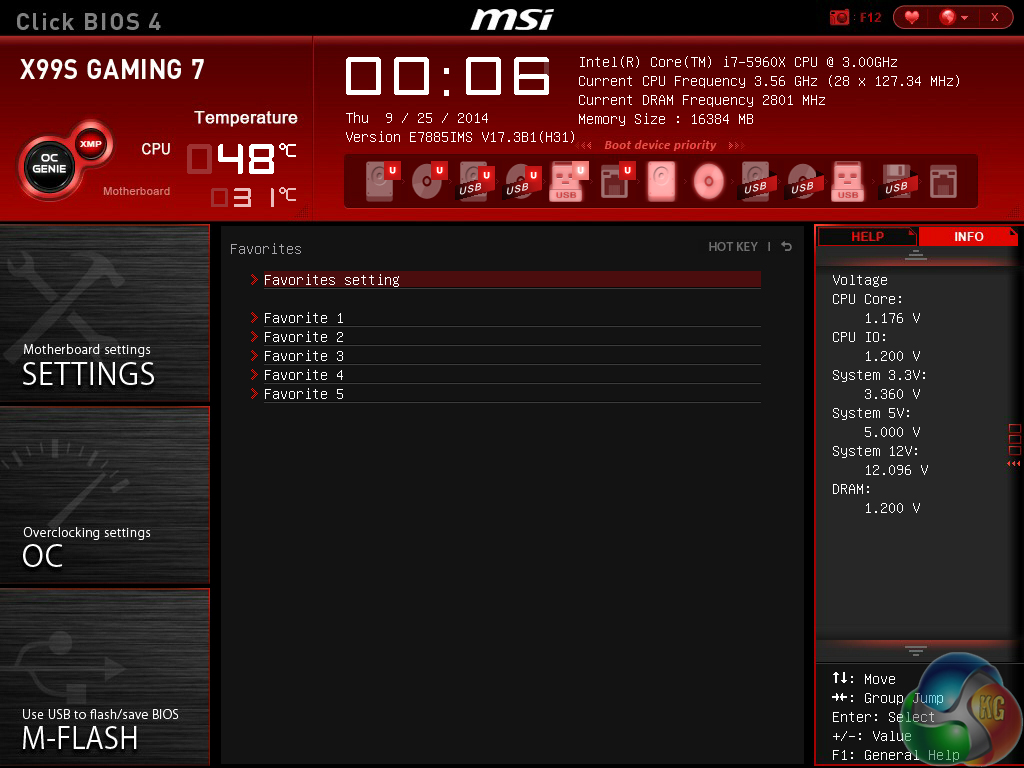Select the UEFI USB hard disk boot icon
Screen dimensions: 1024x768
tap(474, 181)
